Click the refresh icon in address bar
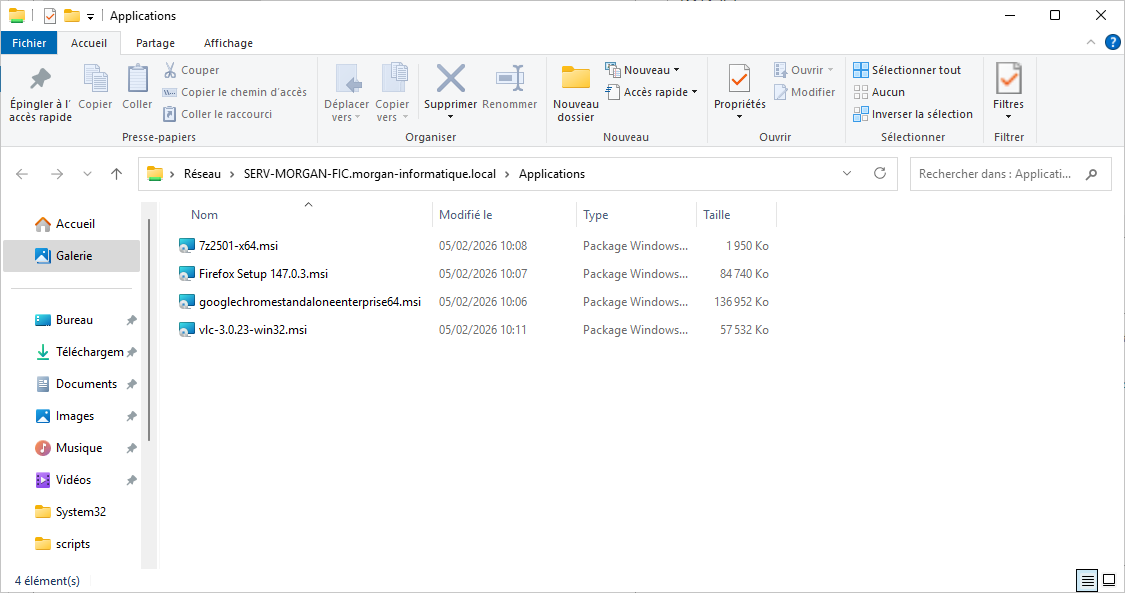This screenshot has width=1125, height=593. click(880, 173)
